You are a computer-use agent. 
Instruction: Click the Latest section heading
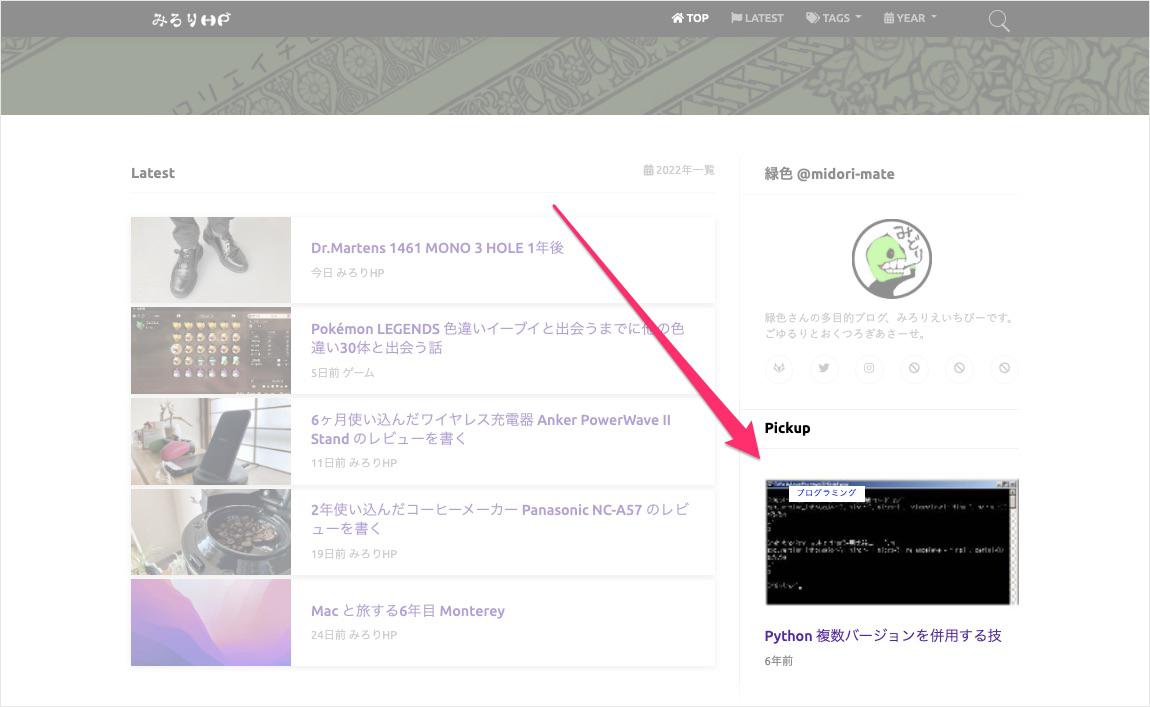[153, 173]
